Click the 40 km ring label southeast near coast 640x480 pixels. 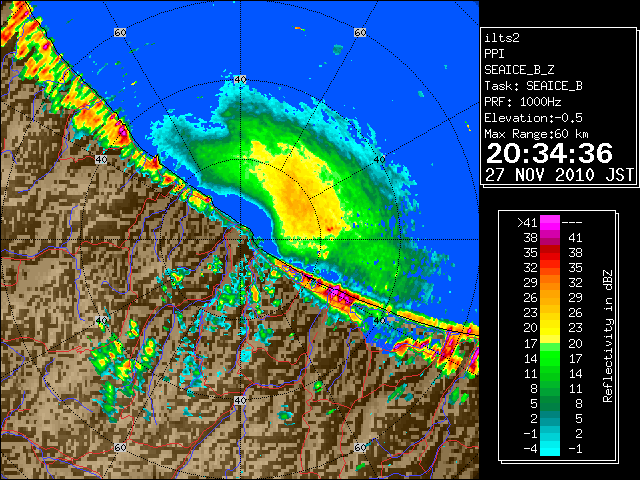(x=380, y=320)
